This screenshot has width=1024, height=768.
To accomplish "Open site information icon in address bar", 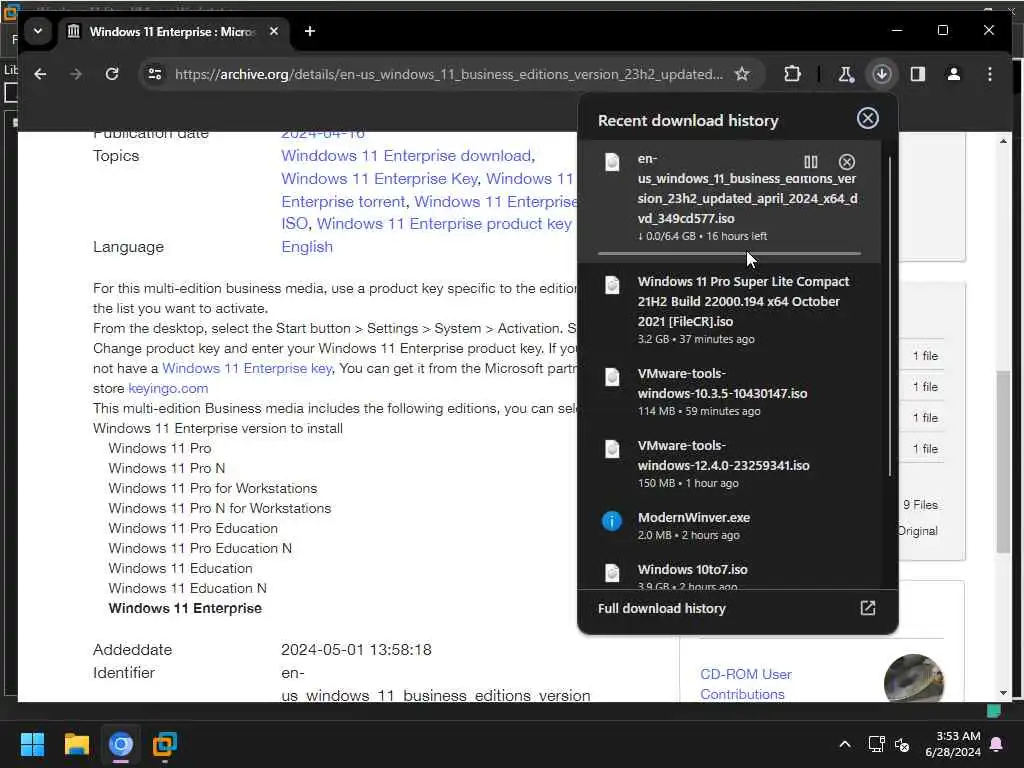I will [155, 74].
